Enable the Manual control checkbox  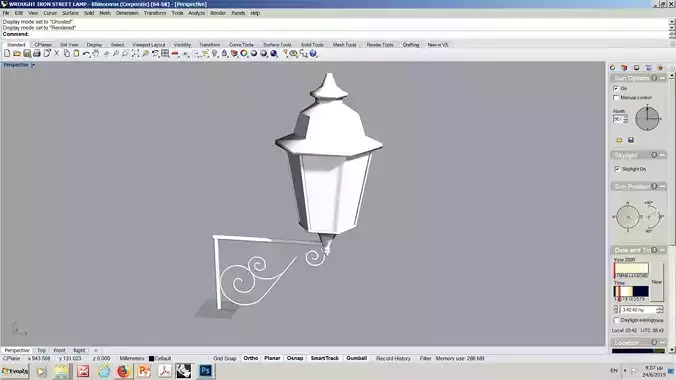click(x=616, y=98)
